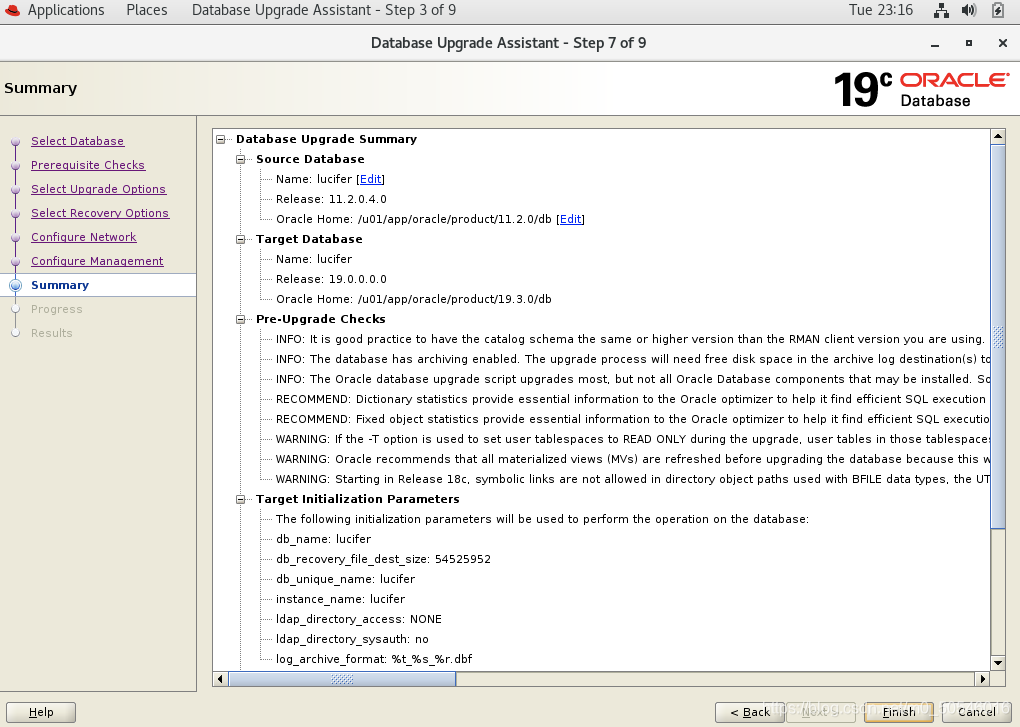Click the Back button
The image size is (1020, 727).
point(749,713)
